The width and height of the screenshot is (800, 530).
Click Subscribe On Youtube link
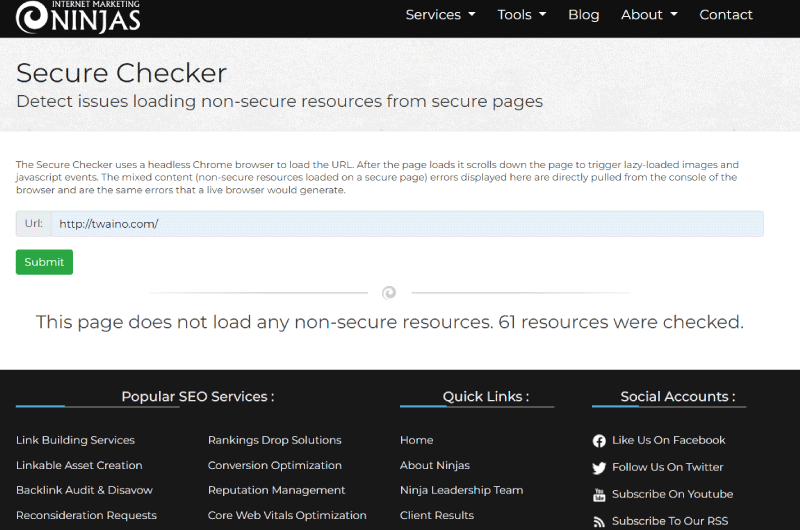672,494
